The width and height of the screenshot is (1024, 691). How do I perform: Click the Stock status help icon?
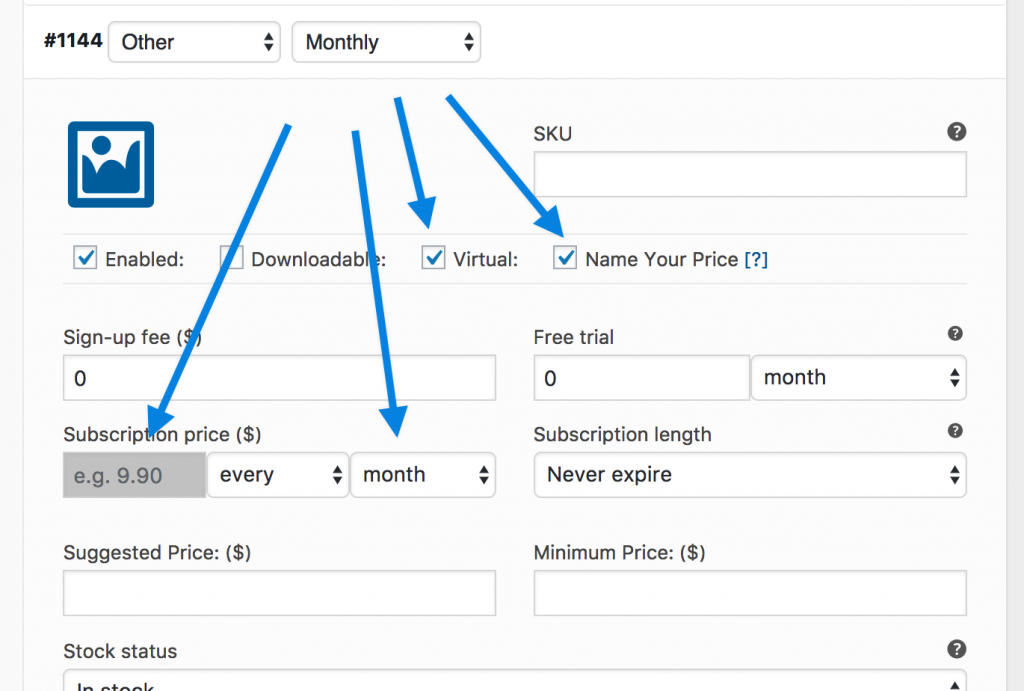pos(956,649)
